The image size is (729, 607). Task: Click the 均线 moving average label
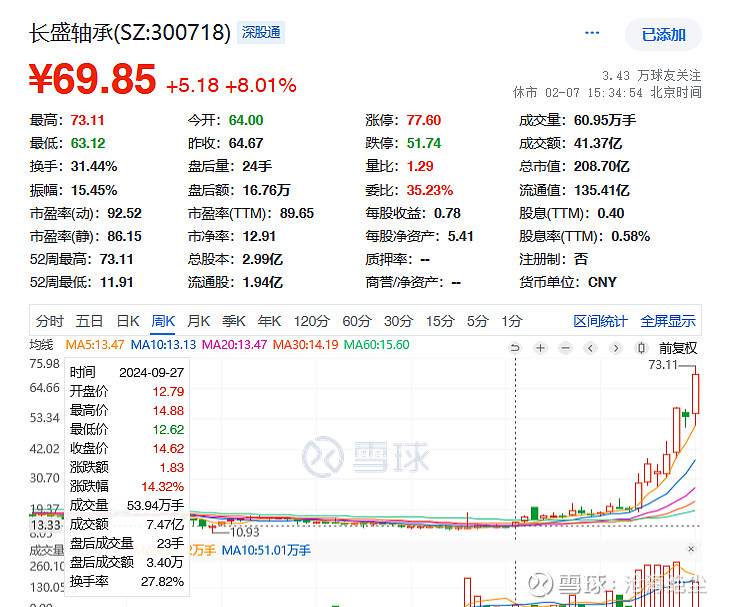[41, 345]
